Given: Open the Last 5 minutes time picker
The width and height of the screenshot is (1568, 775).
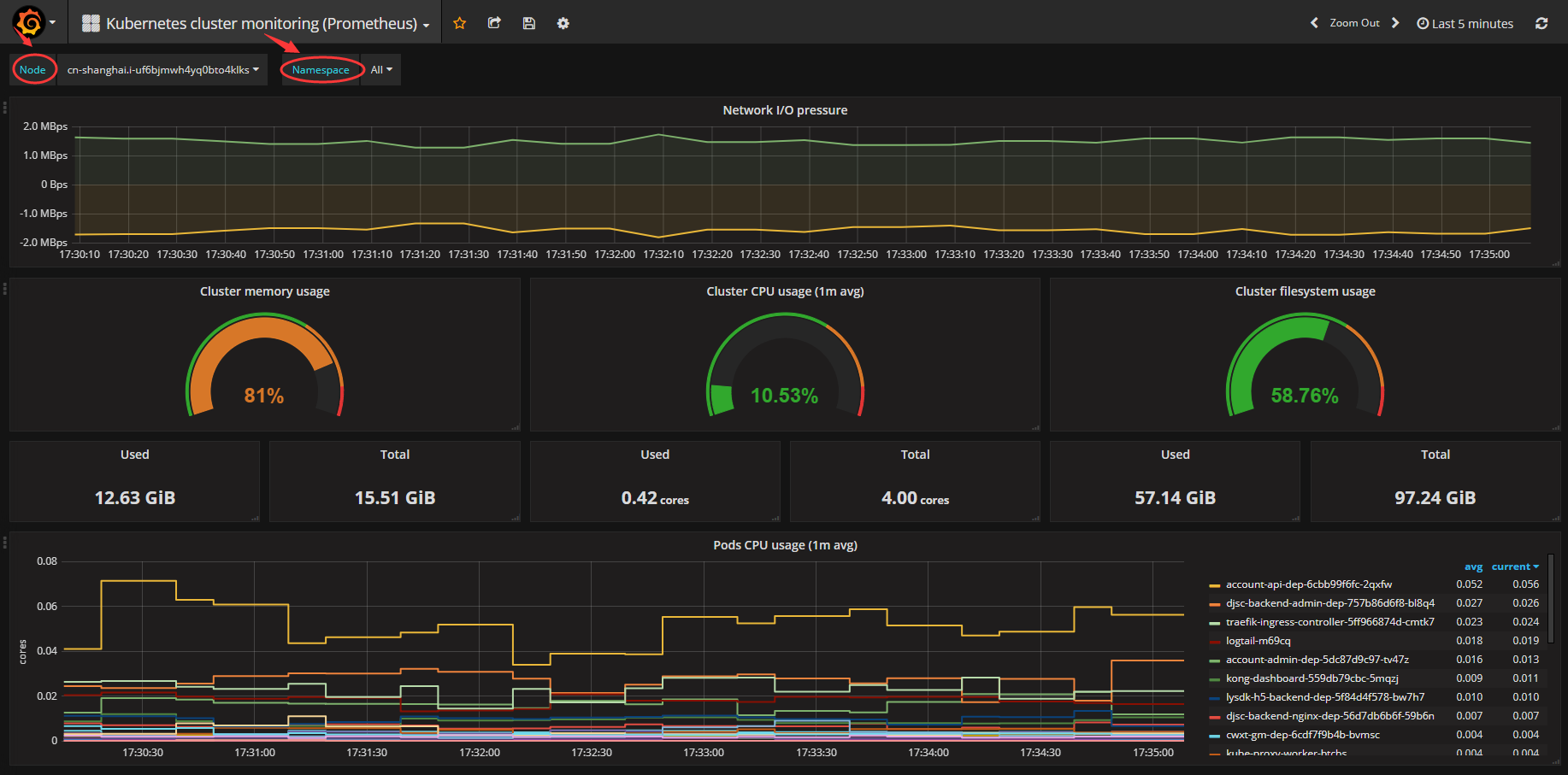Looking at the screenshot, I should 1465,23.
